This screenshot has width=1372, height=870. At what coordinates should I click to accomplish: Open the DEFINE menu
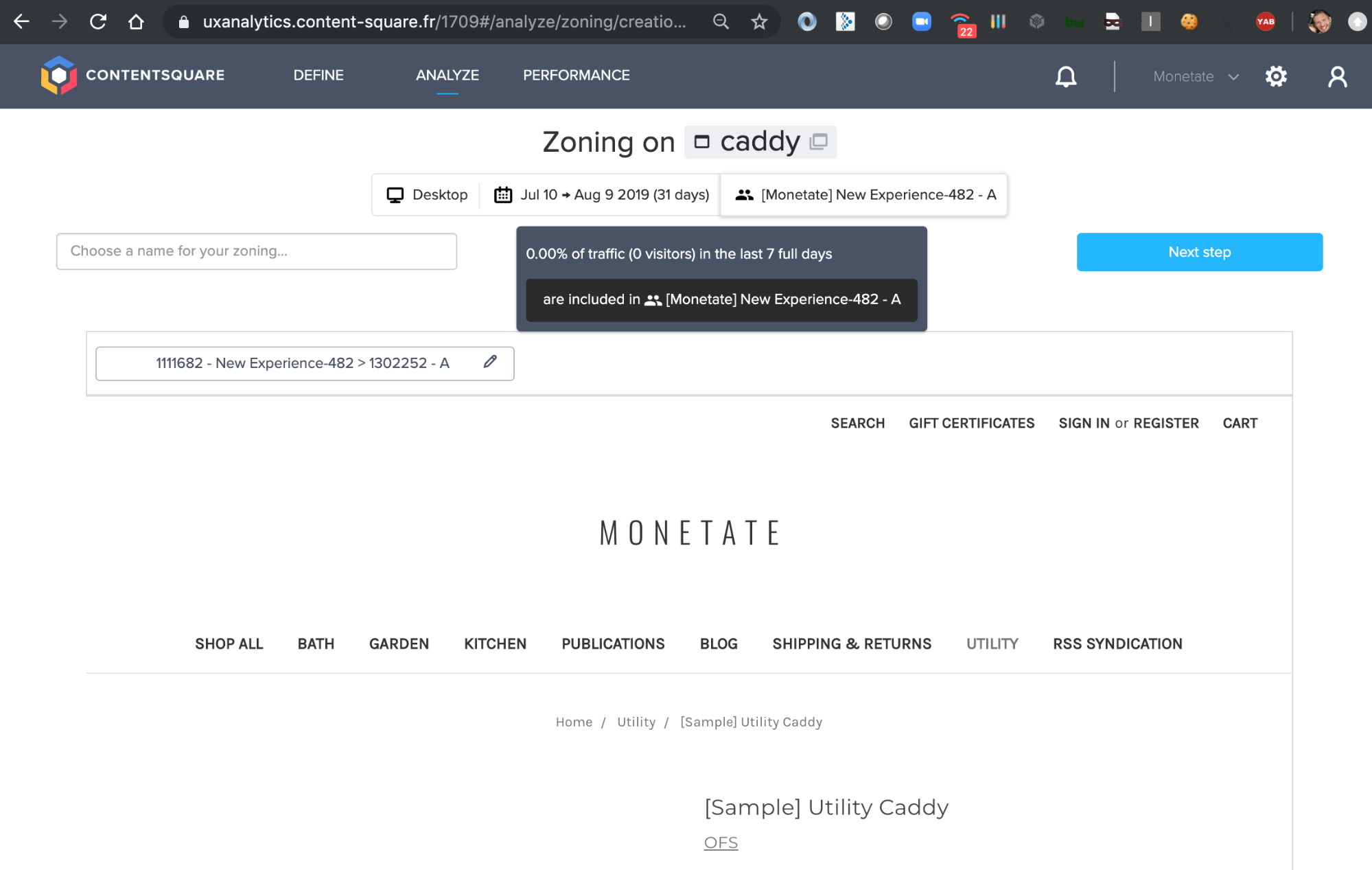[x=318, y=75]
